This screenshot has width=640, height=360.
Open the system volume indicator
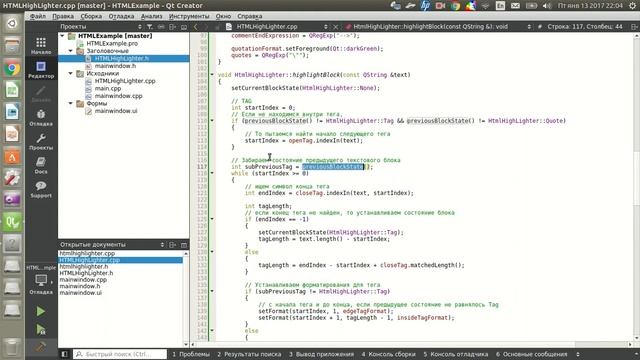tap(547, 6)
